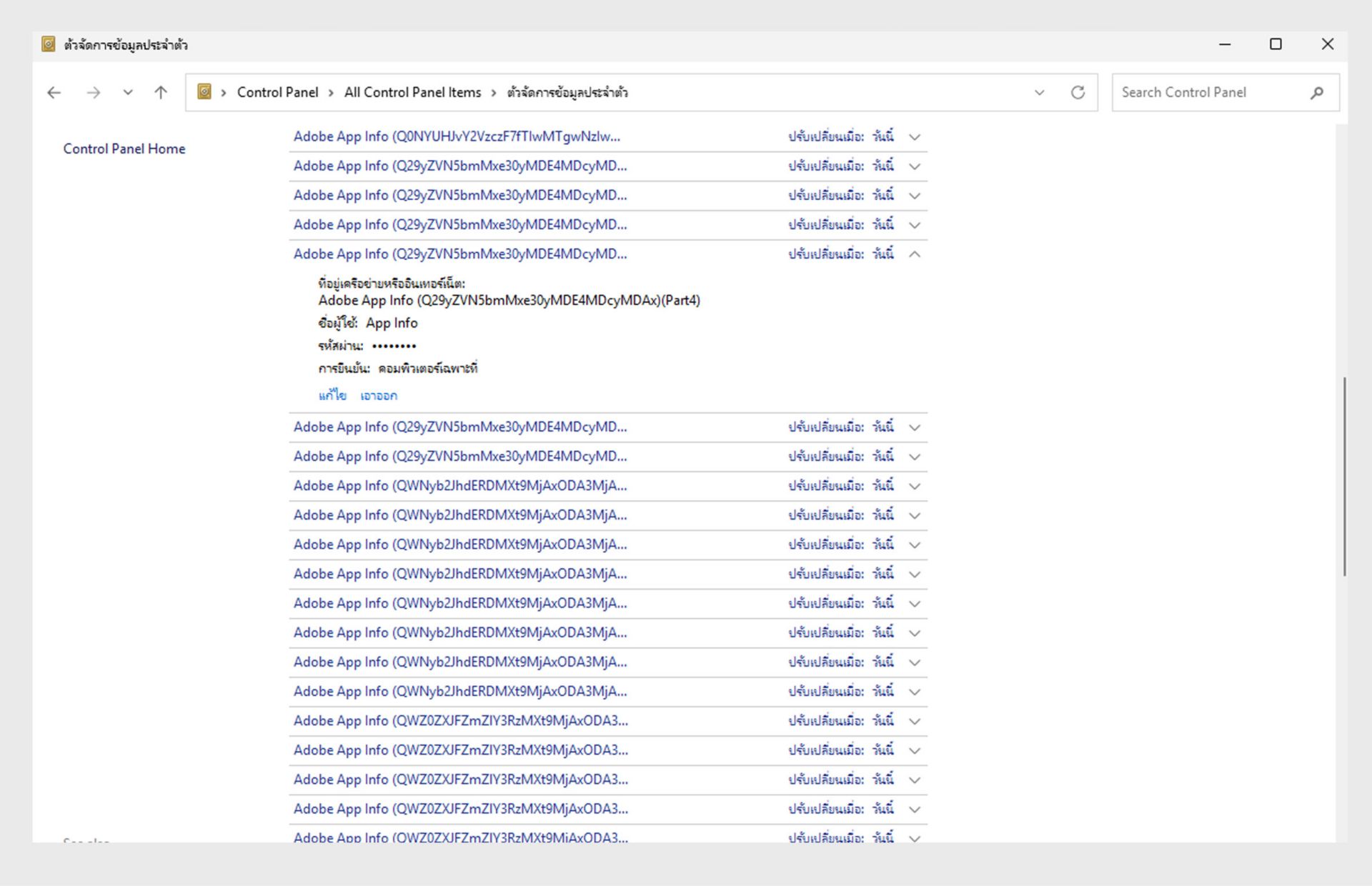1372x886 pixels.
Task: Click the เอาออก (Remove) link
Action: tap(379, 395)
